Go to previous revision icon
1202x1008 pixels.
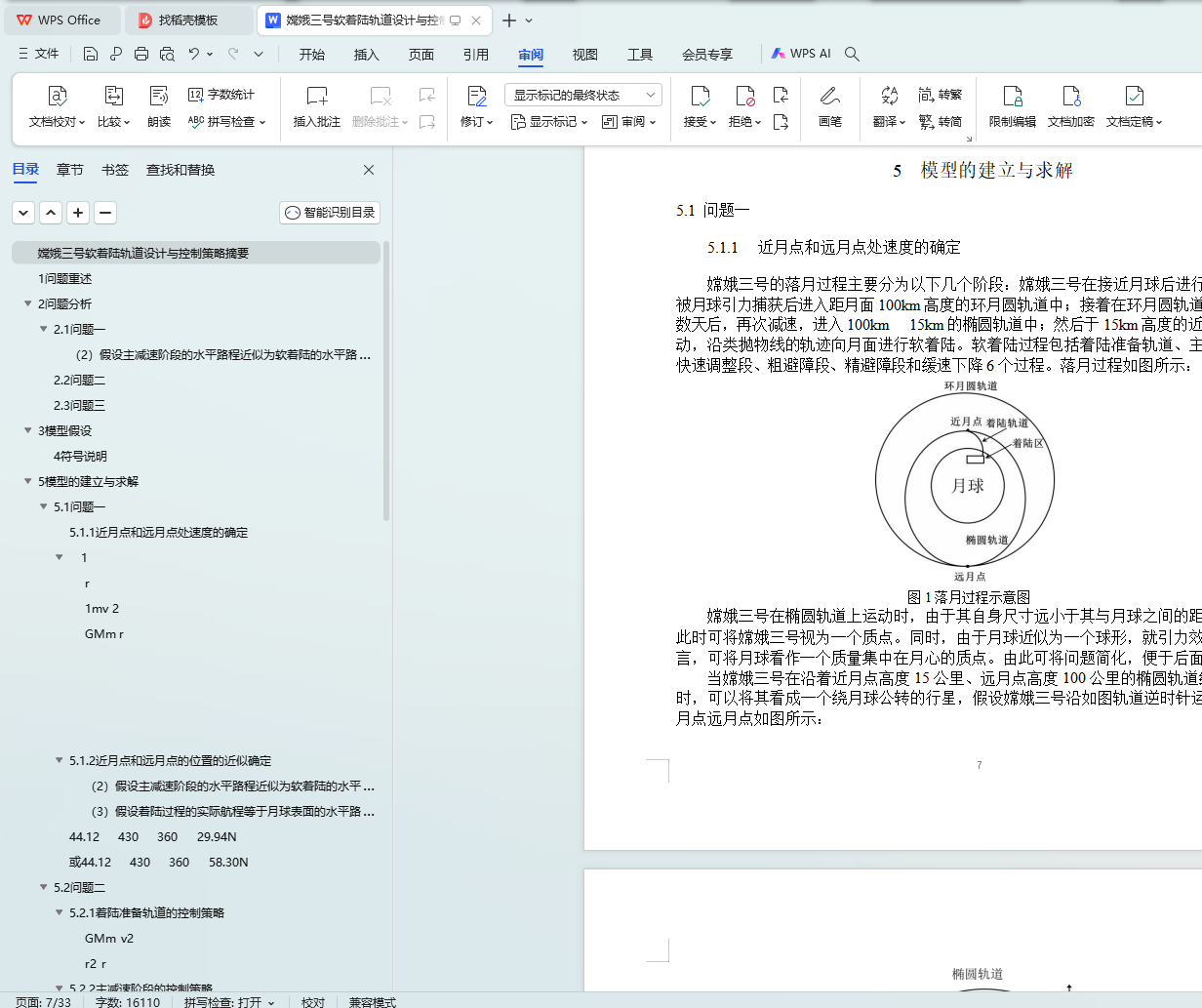(781, 95)
